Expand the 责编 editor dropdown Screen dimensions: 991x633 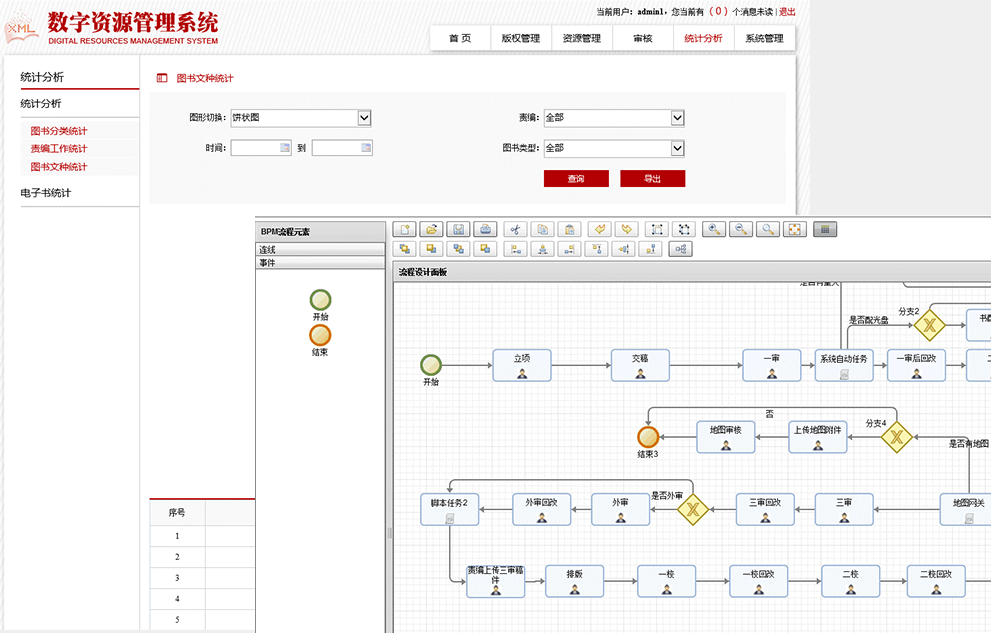coord(677,118)
